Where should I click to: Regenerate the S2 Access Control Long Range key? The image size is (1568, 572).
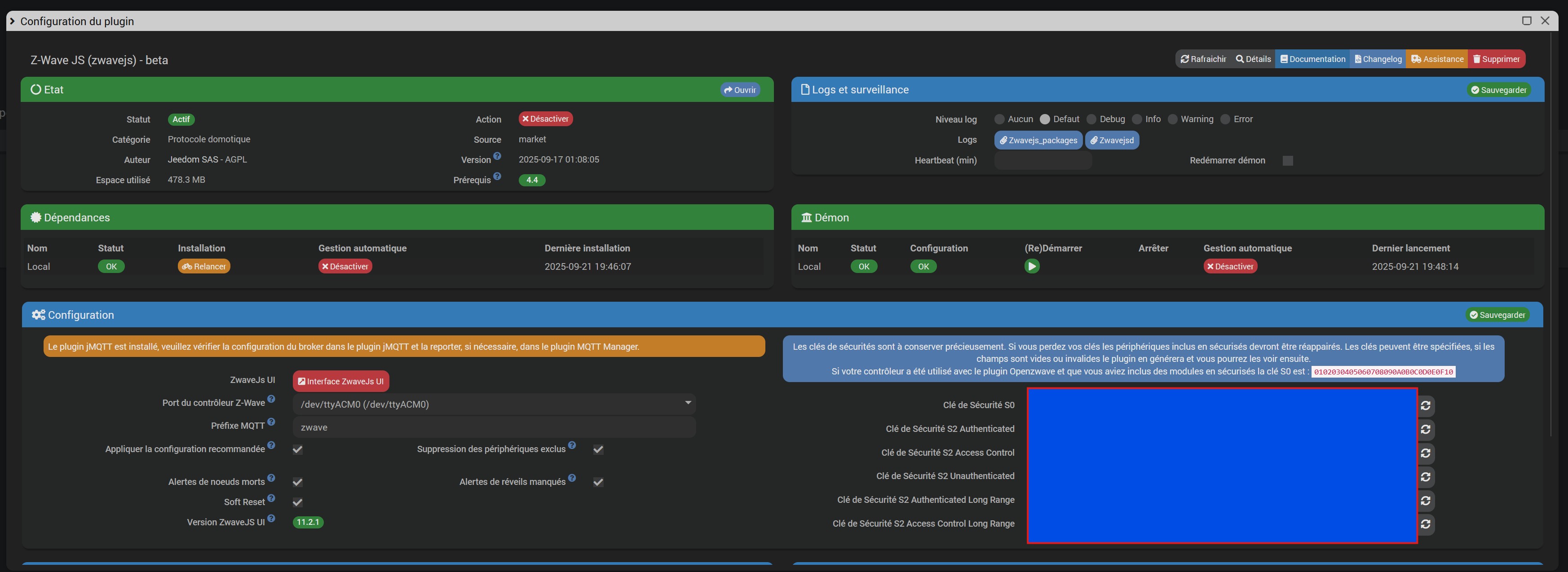1426,524
